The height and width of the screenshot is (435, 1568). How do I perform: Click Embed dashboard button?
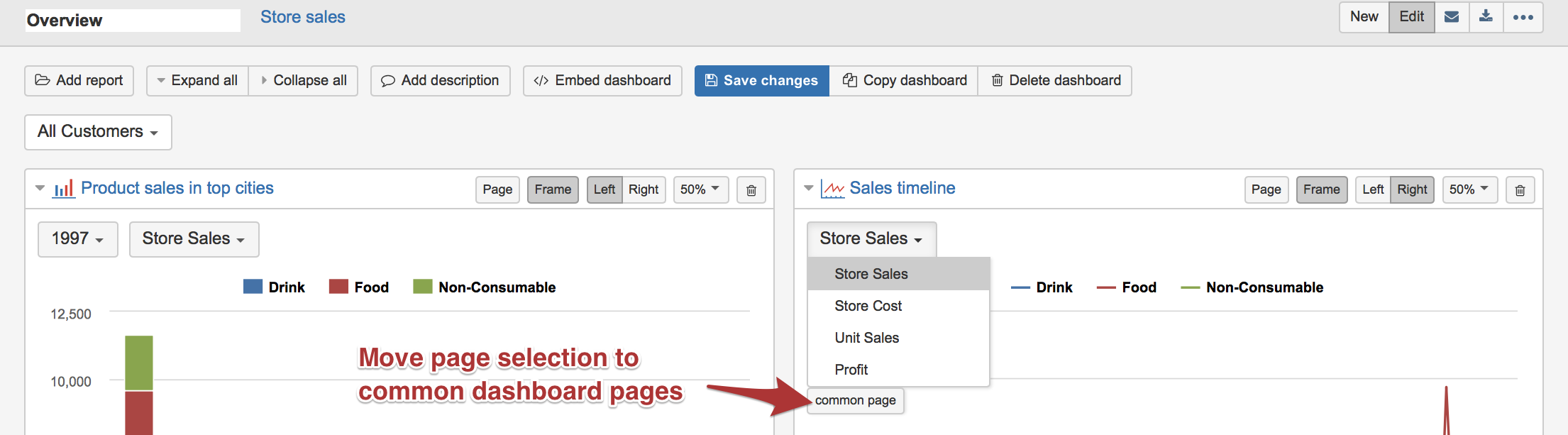[x=602, y=81]
